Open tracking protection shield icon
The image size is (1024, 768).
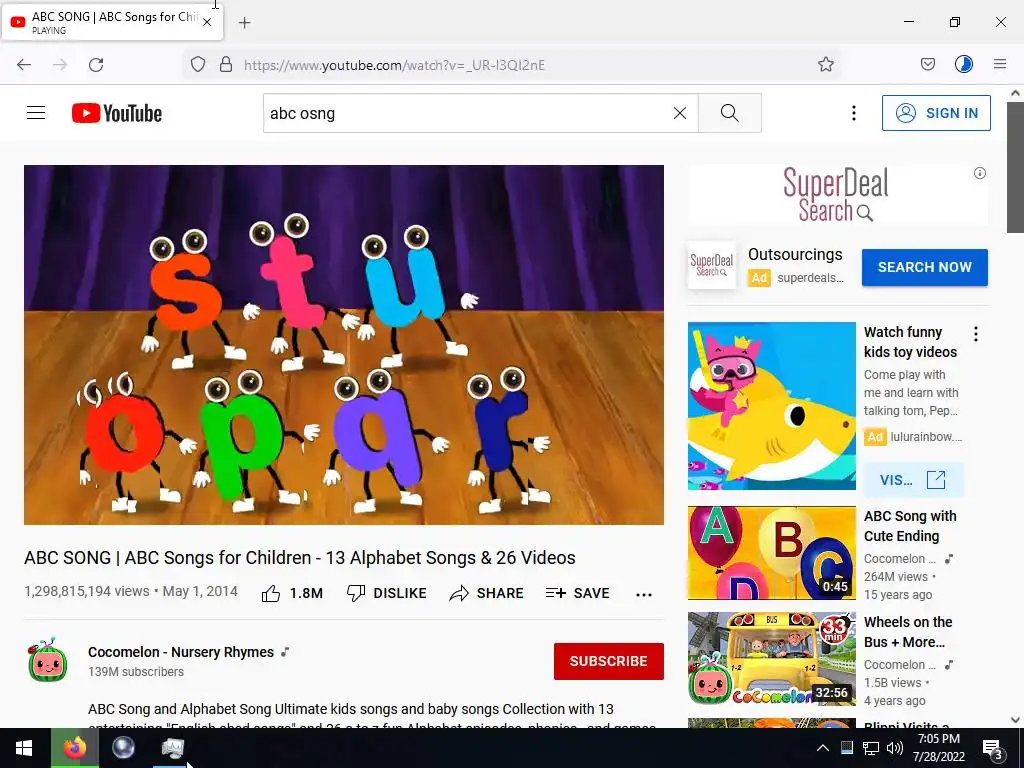click(198, 64)
